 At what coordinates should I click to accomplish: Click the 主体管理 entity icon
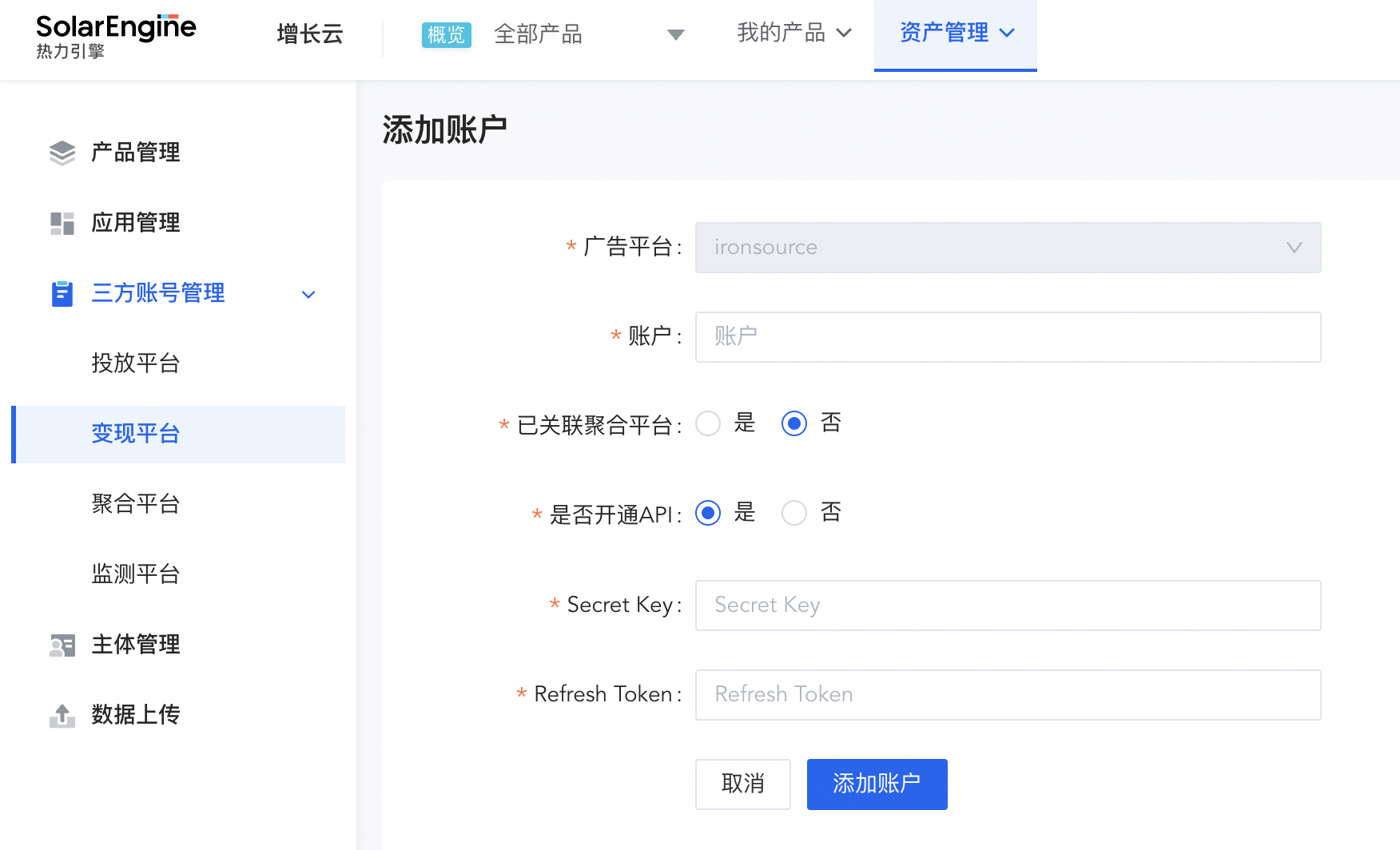pyautogui.click(x=62, y=645)
